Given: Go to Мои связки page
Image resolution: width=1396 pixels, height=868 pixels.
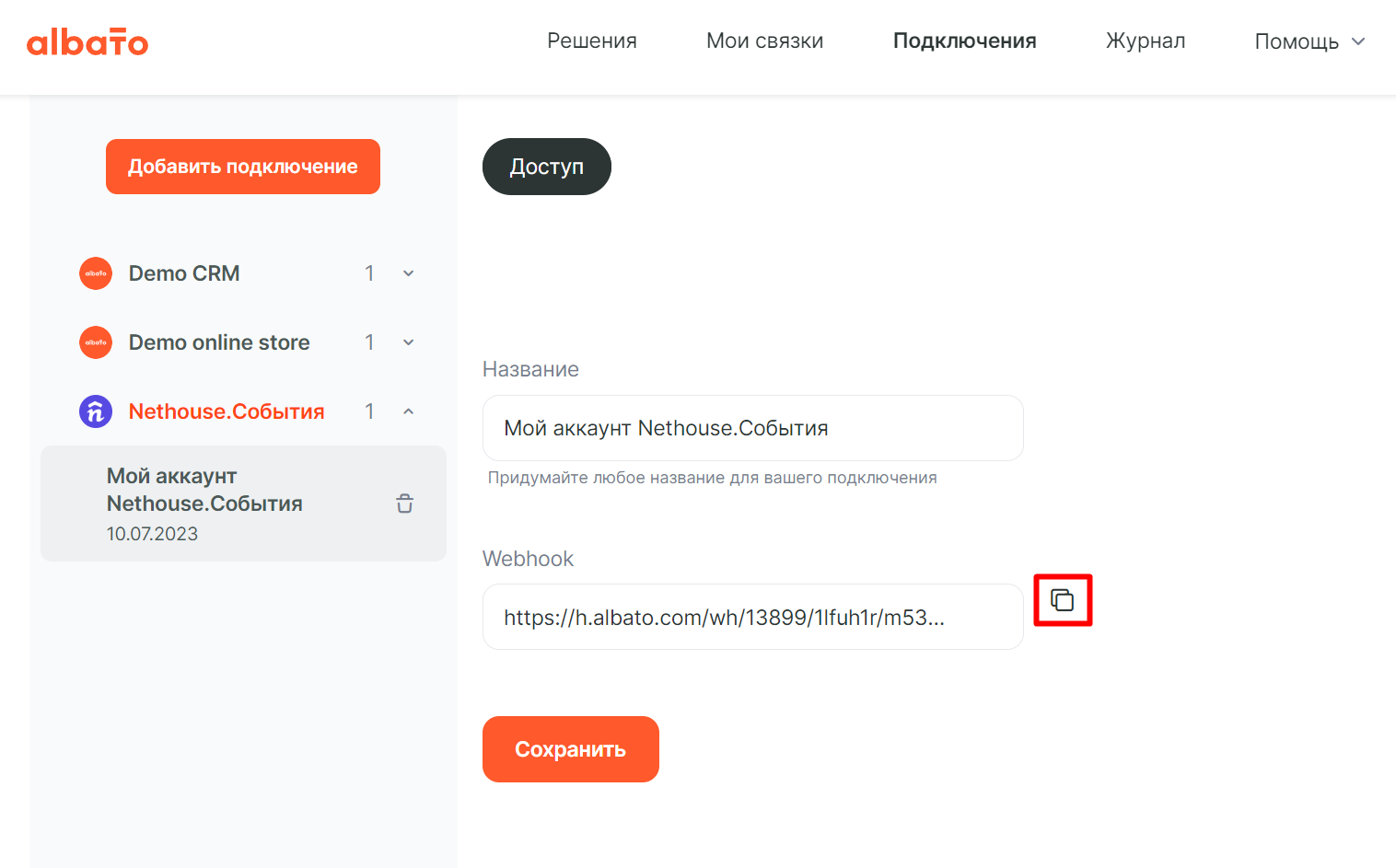Looking at the screenshot, I should click(x=765, y=41).
